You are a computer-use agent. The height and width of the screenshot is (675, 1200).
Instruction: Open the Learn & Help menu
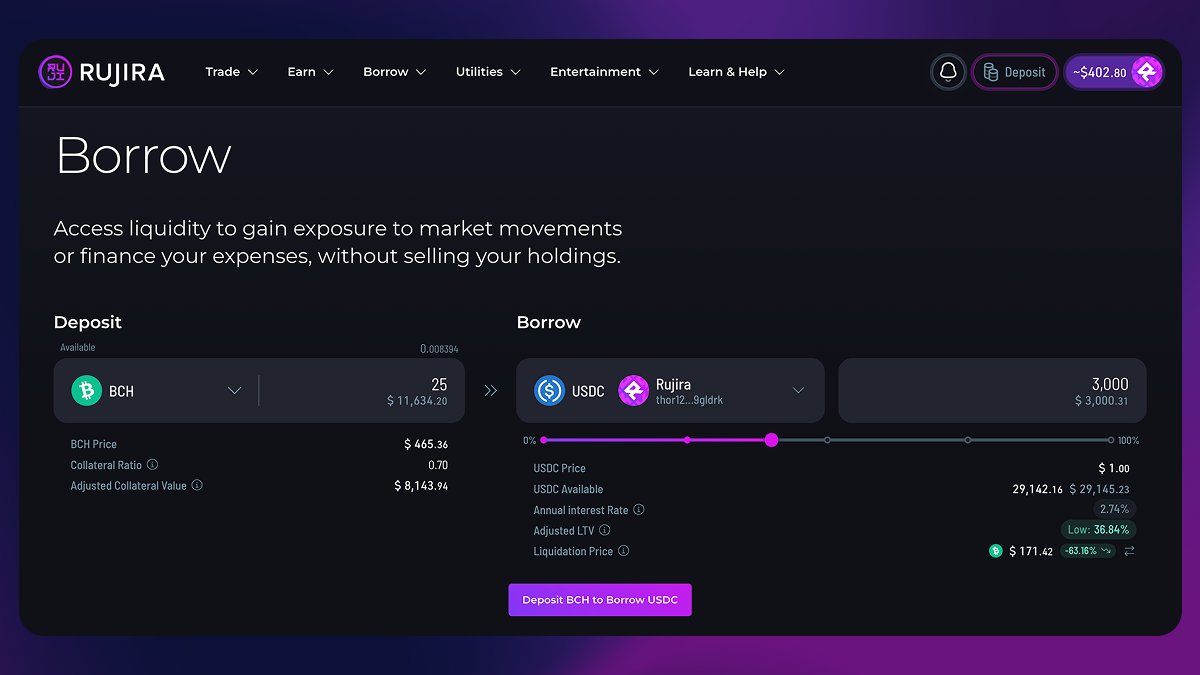point(737,72)
